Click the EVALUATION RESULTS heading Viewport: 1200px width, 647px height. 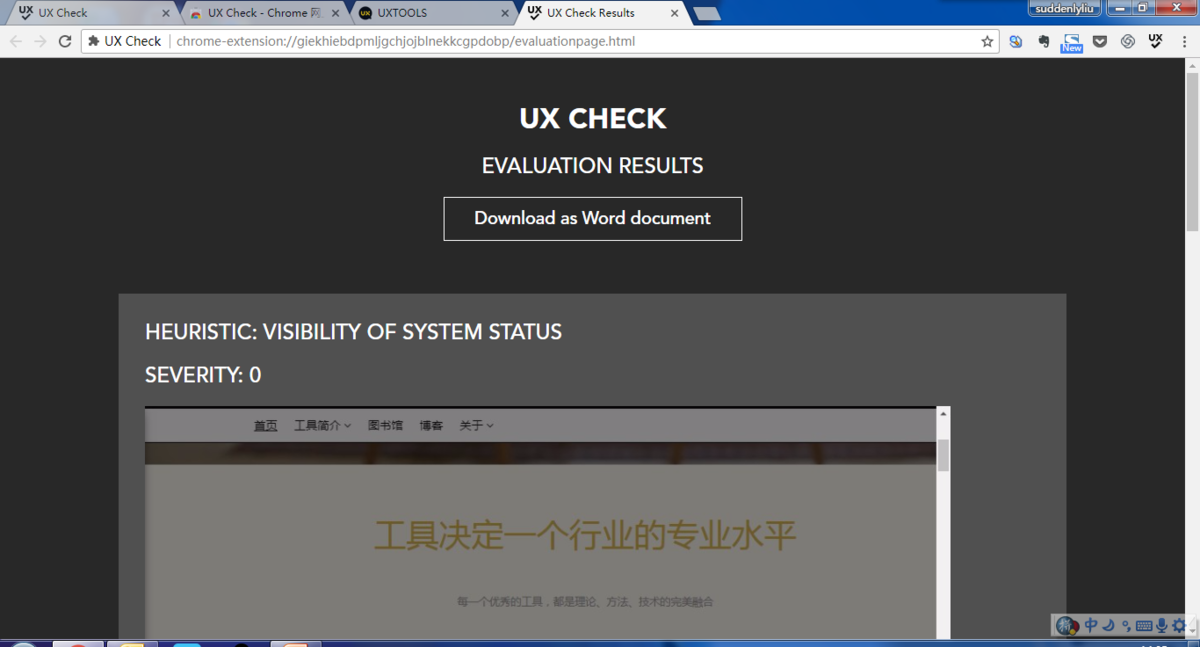point(592,166)
